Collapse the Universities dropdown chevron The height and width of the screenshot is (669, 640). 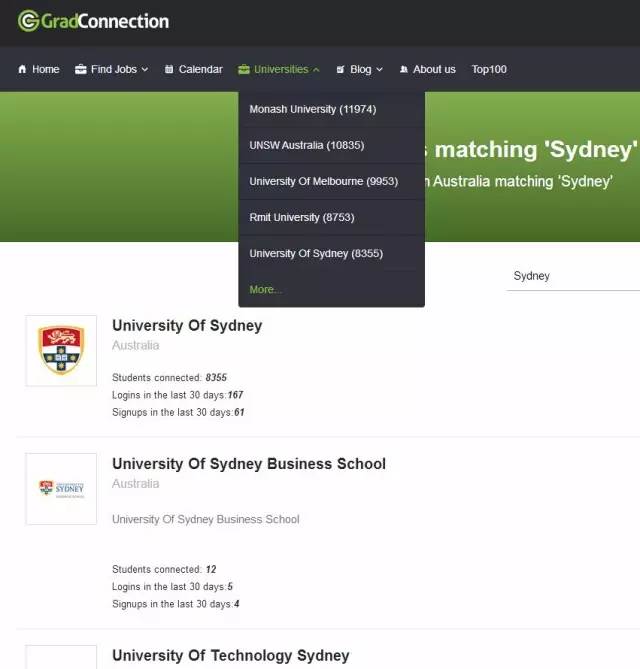(x=316, y=70)
